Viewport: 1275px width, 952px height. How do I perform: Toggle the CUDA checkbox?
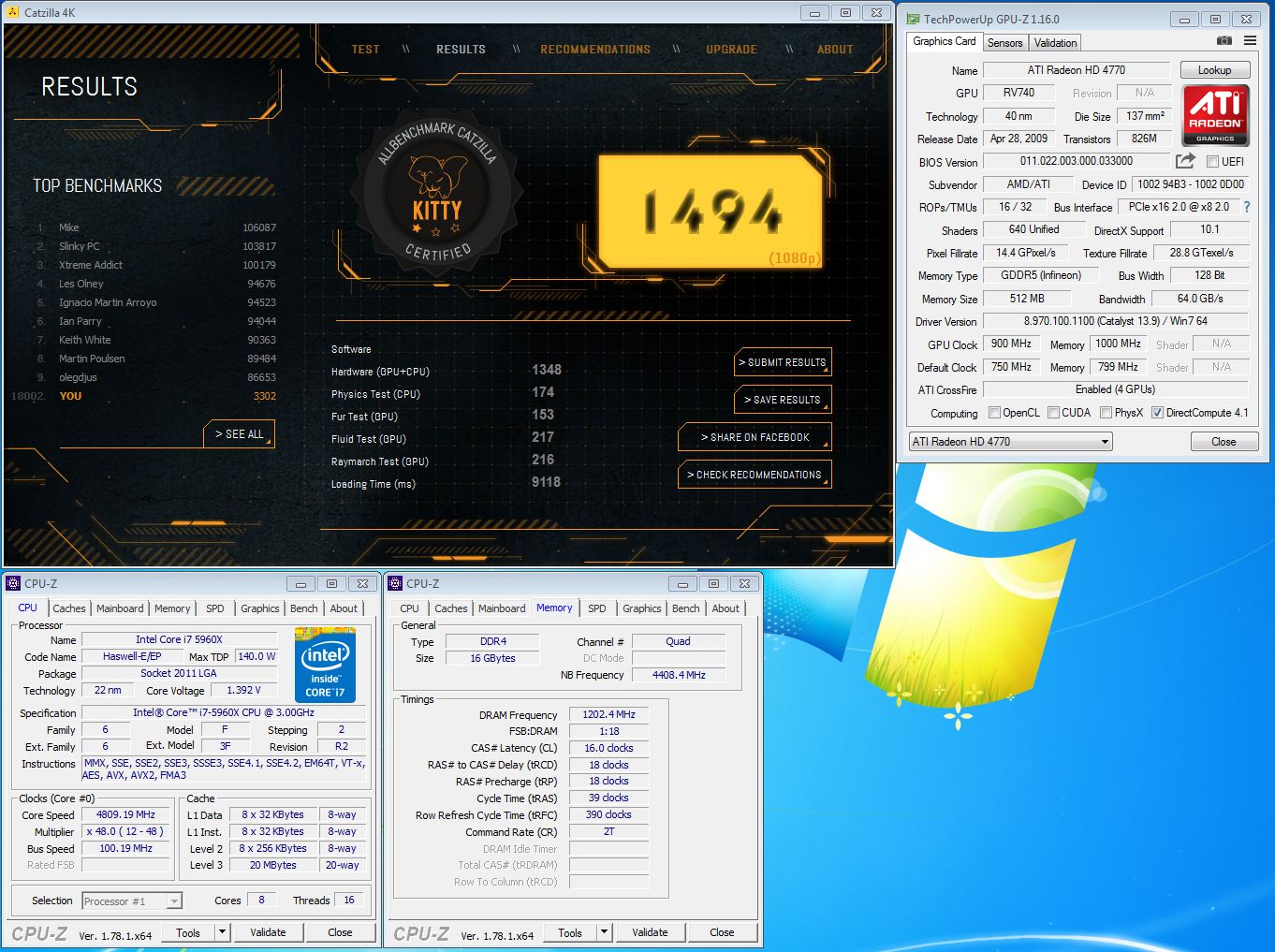(x=1053, y=413)
